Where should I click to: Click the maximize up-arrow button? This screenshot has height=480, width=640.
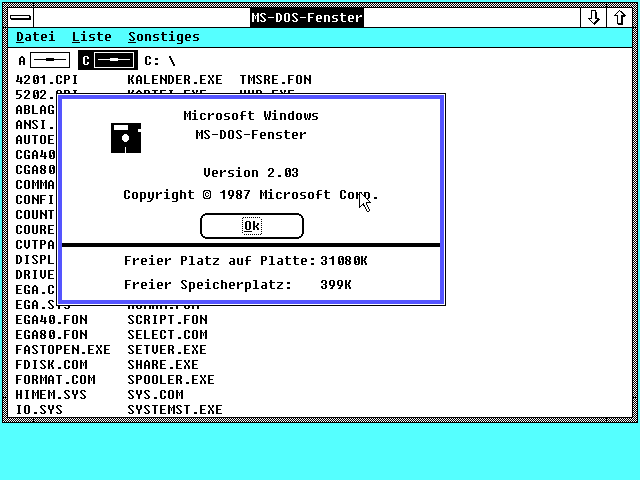[x=620, y=18]
